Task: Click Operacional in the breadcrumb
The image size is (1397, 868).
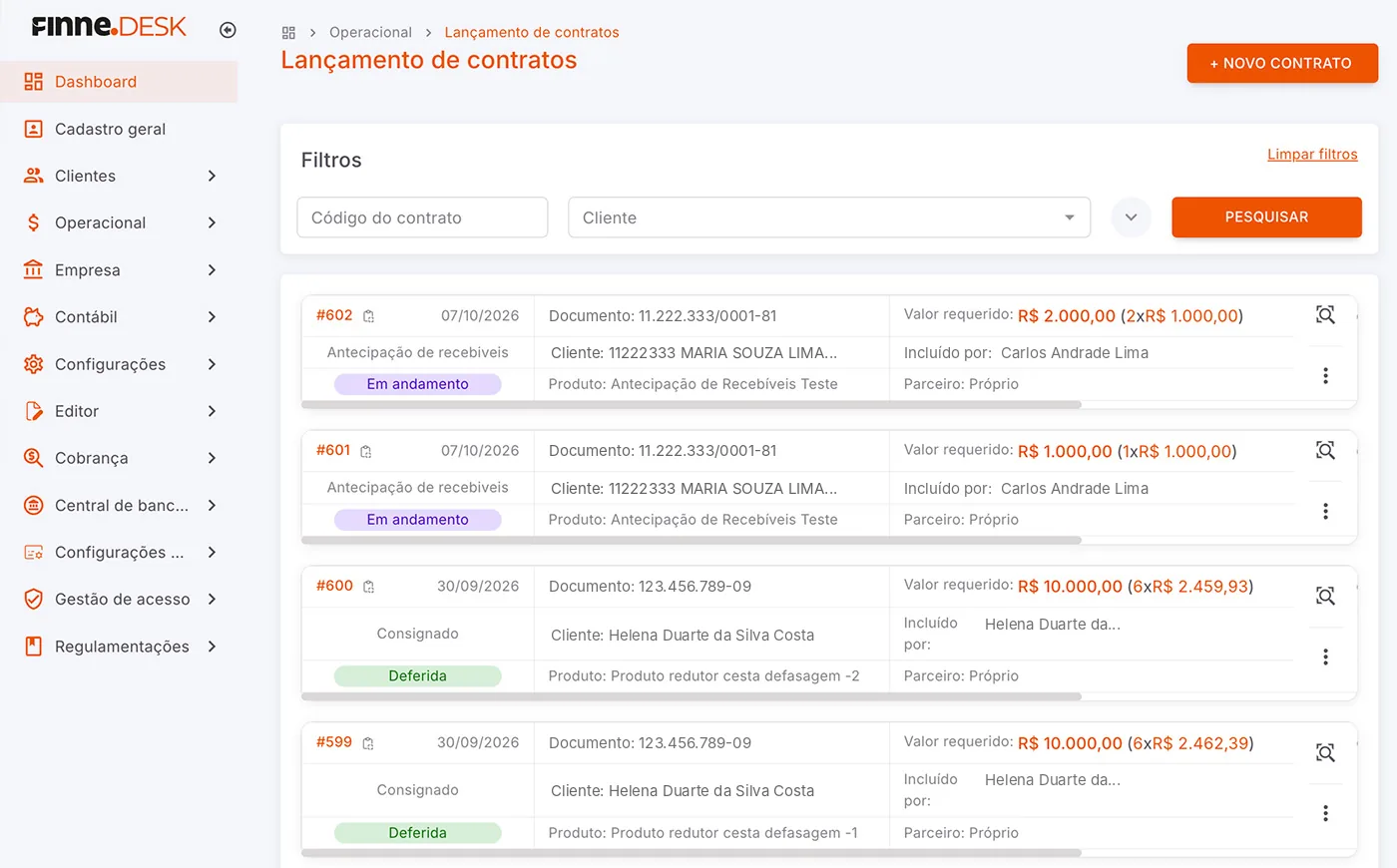Action: (370, 33)
